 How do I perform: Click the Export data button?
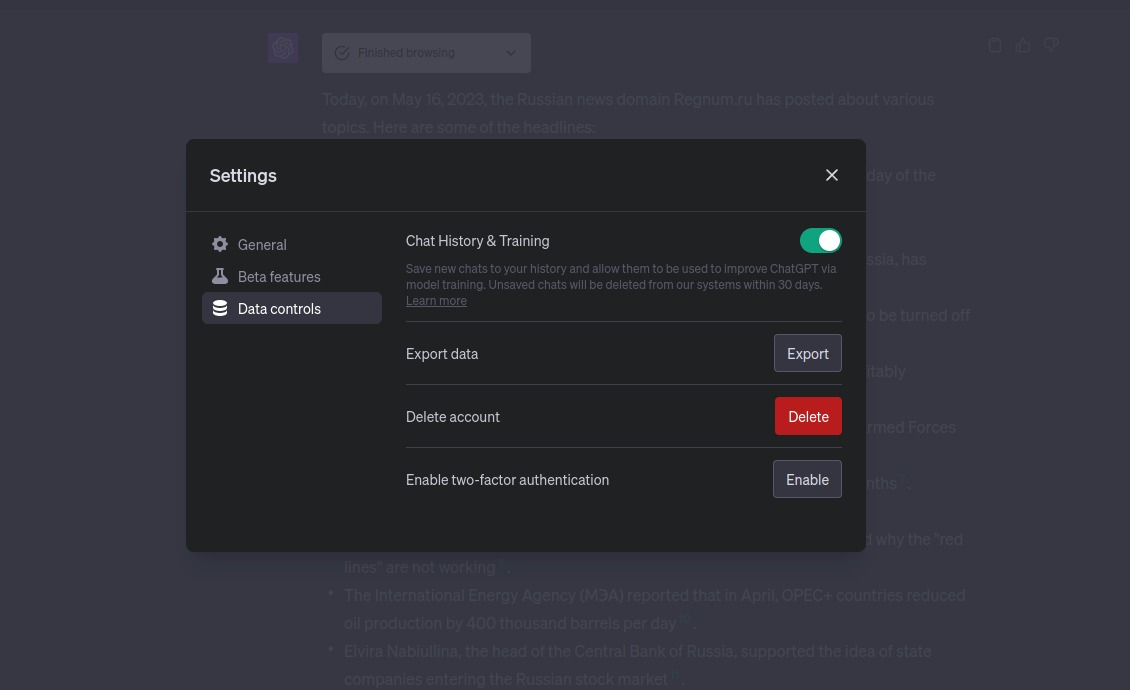(x=807, y=353)
